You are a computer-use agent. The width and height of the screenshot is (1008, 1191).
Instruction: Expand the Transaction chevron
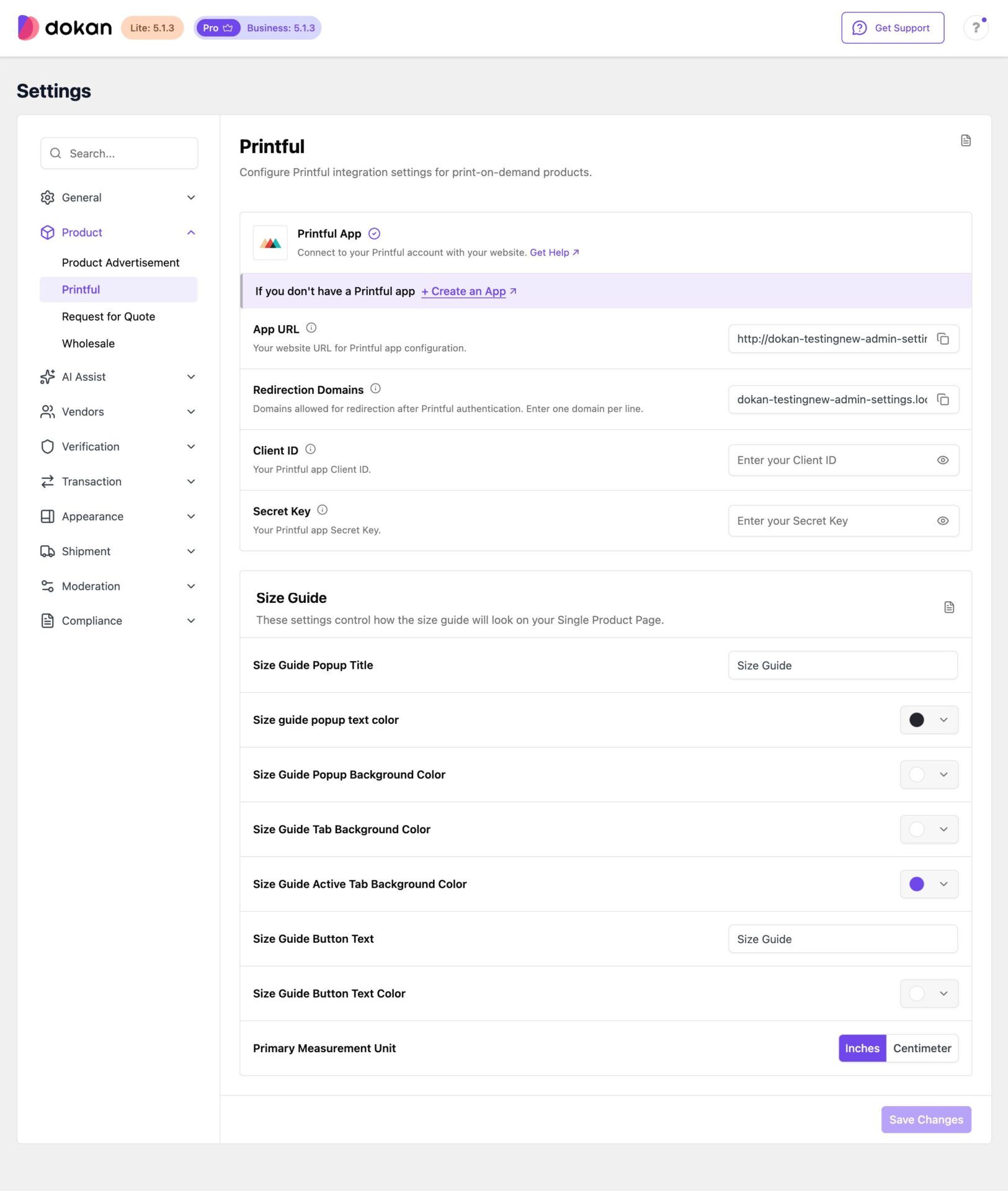[191, 481]
